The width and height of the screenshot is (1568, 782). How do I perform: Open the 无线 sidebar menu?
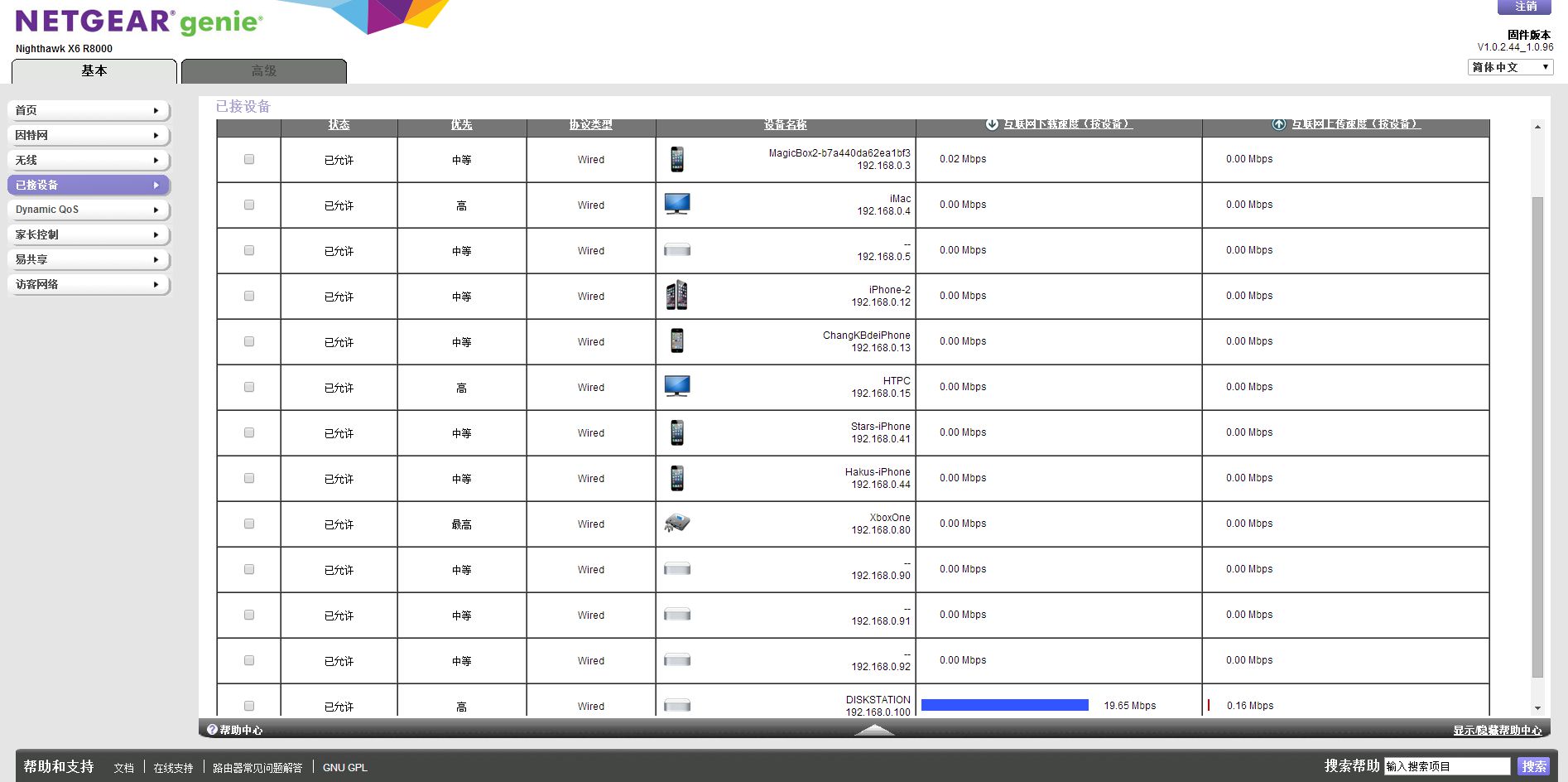point(89,160)
